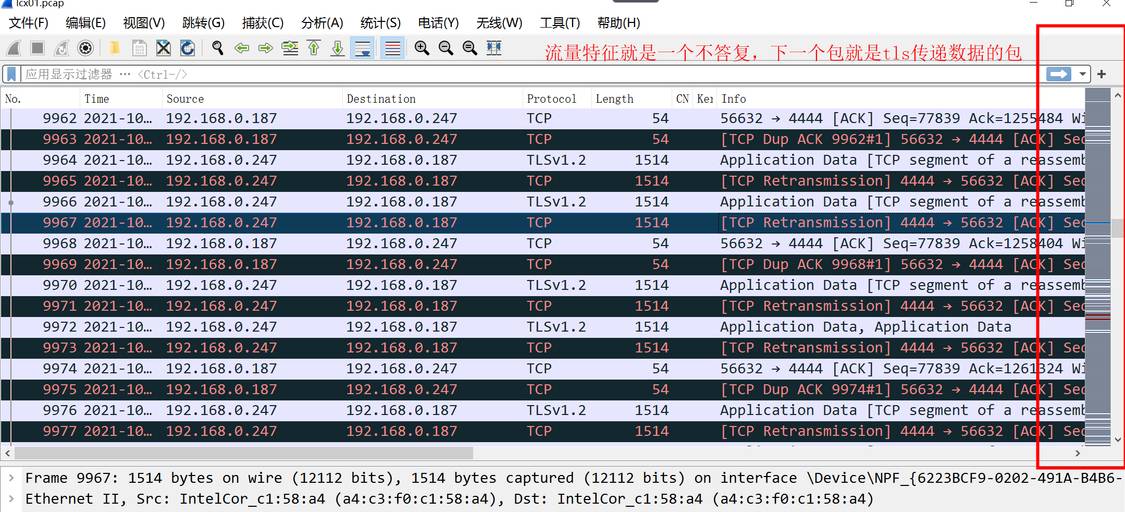This screenshot has width=1125, height=512.
Task: Open the 文件(F) menu
Action: 28,23
